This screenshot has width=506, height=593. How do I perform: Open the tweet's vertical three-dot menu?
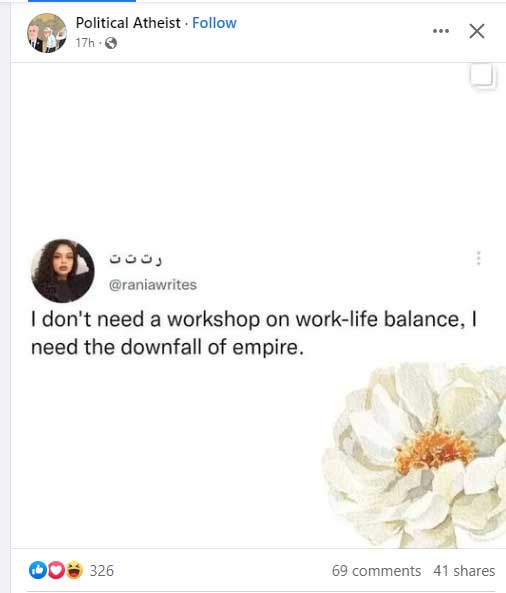point(478,258)
